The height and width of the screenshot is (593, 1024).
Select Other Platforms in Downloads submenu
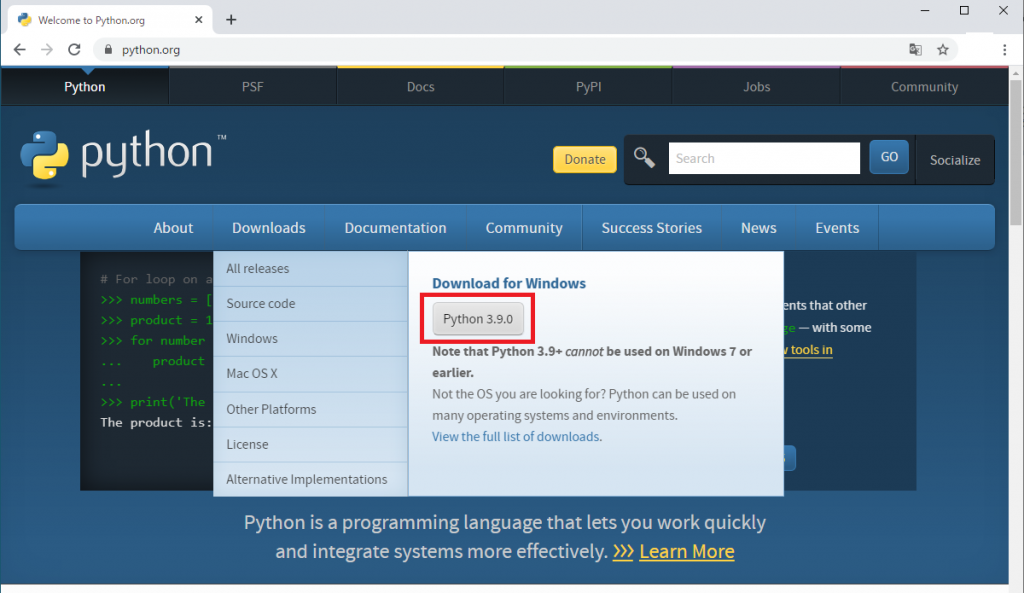(x=311, y=409)
